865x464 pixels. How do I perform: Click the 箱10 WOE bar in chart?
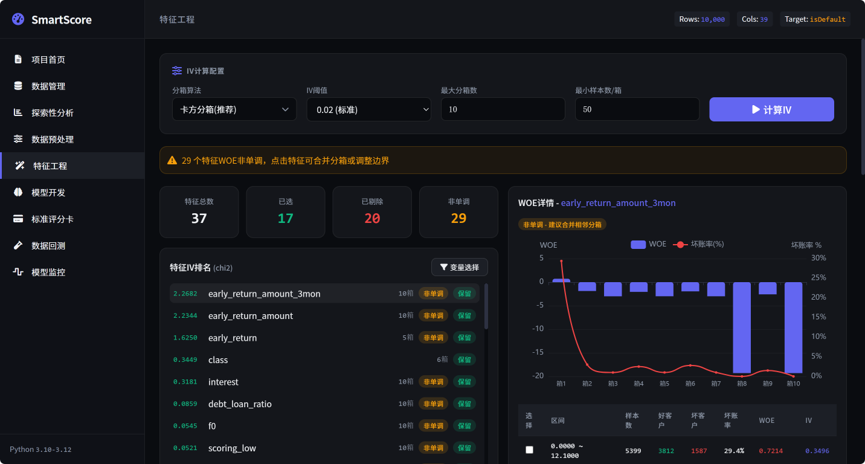[x=793, y=328]
